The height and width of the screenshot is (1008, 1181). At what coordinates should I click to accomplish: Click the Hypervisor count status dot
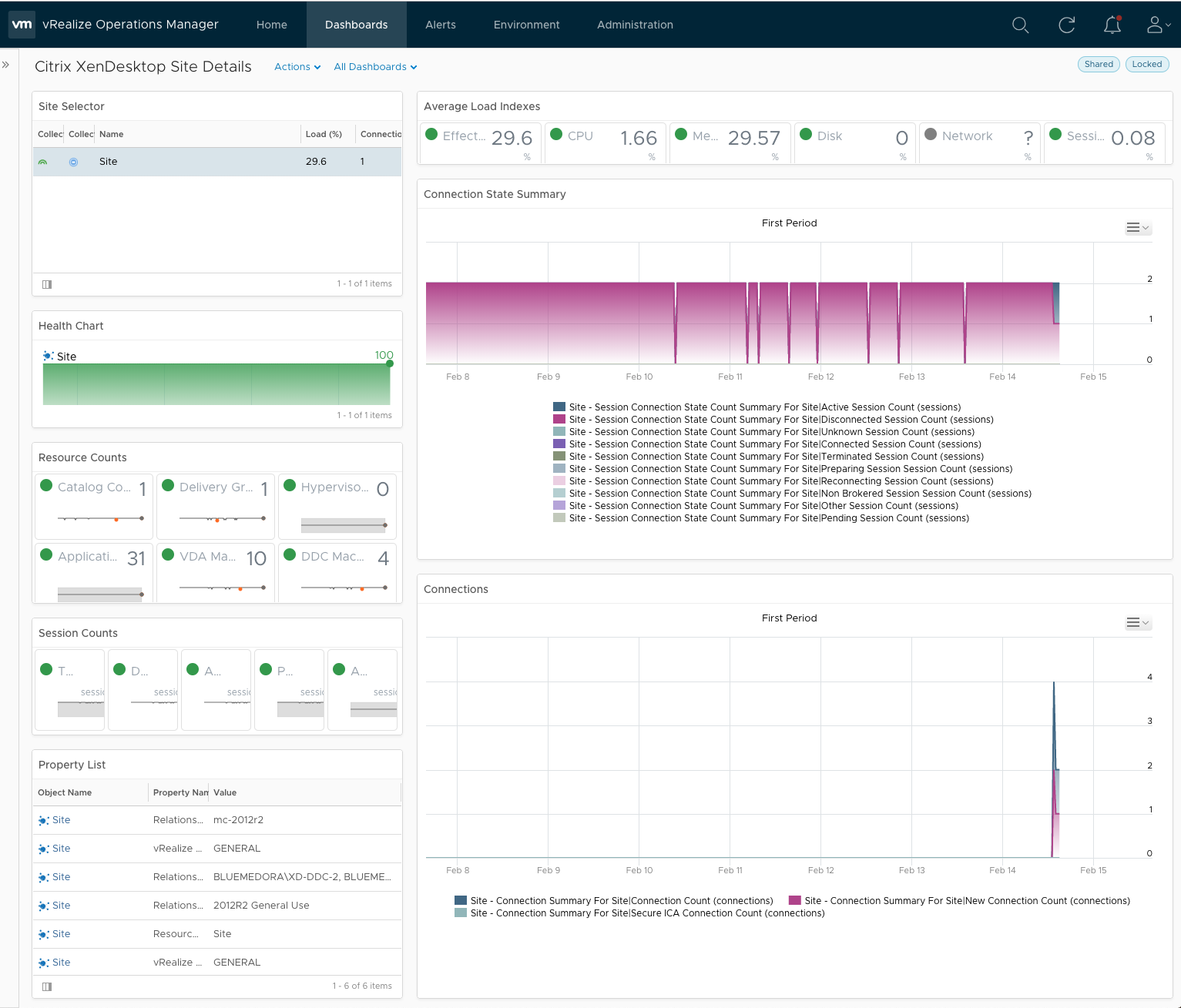pos(290,485)
